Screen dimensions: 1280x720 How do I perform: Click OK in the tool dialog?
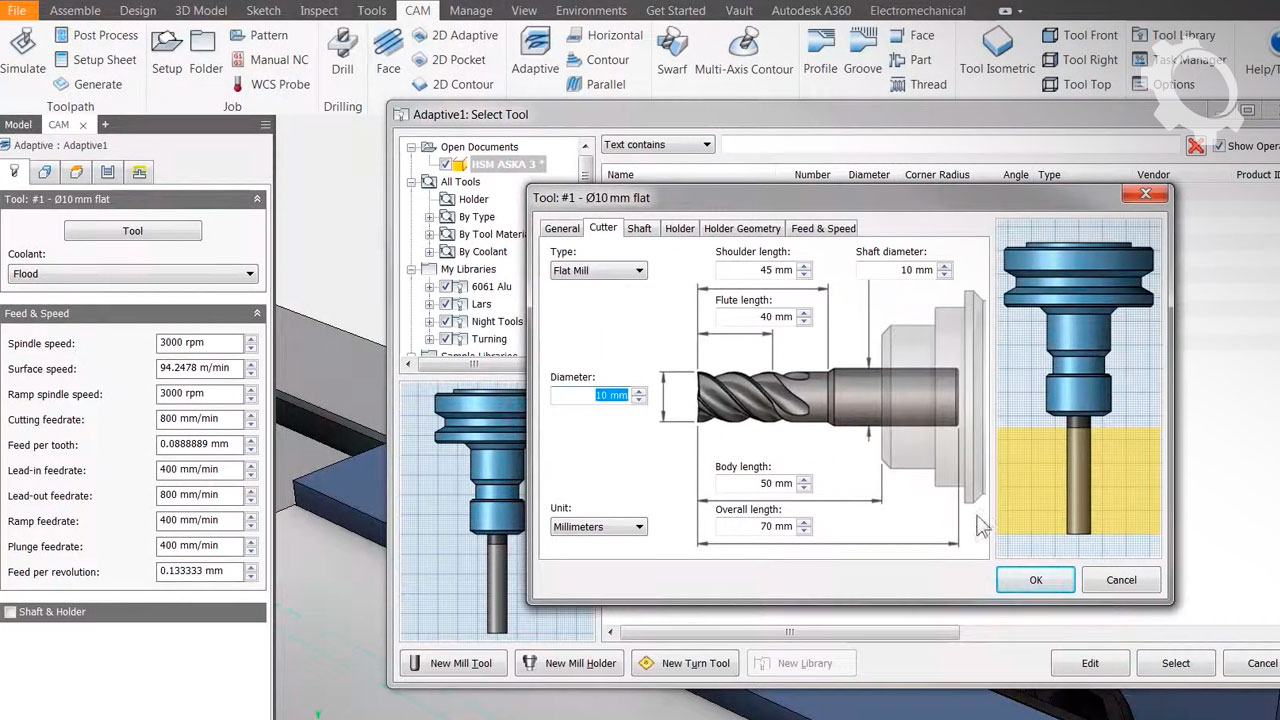point(1035,580)
